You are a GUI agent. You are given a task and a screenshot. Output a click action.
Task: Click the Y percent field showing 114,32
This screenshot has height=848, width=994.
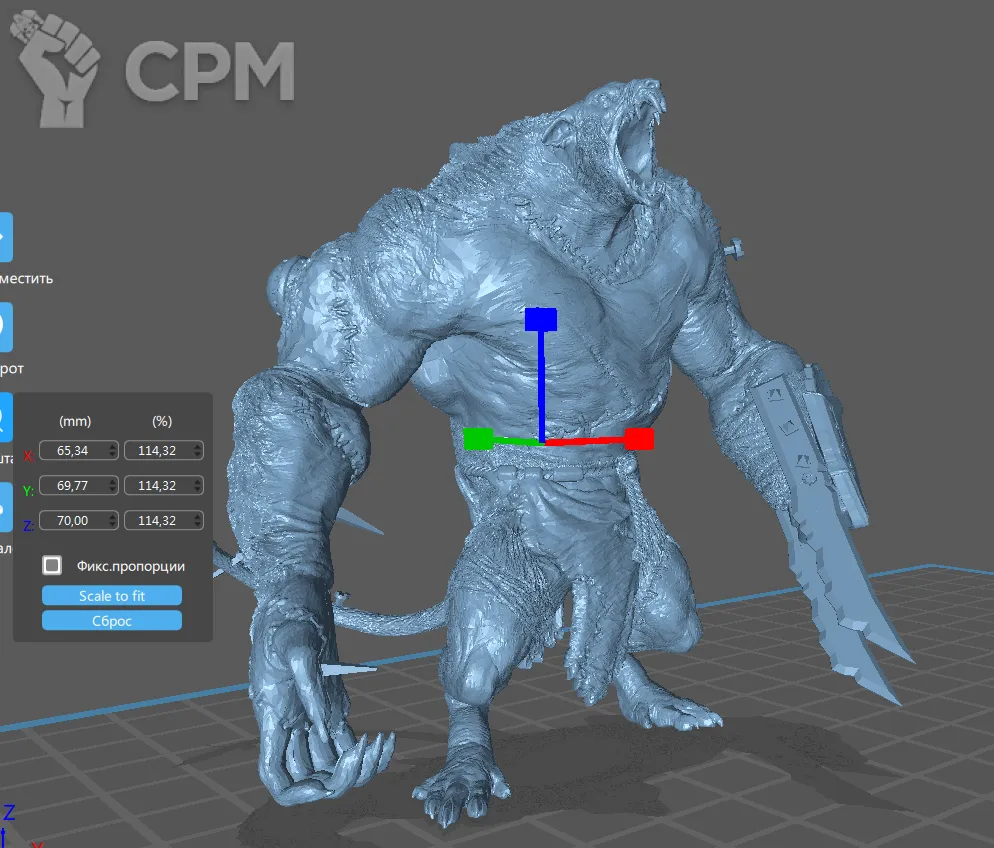coord(157,486)
